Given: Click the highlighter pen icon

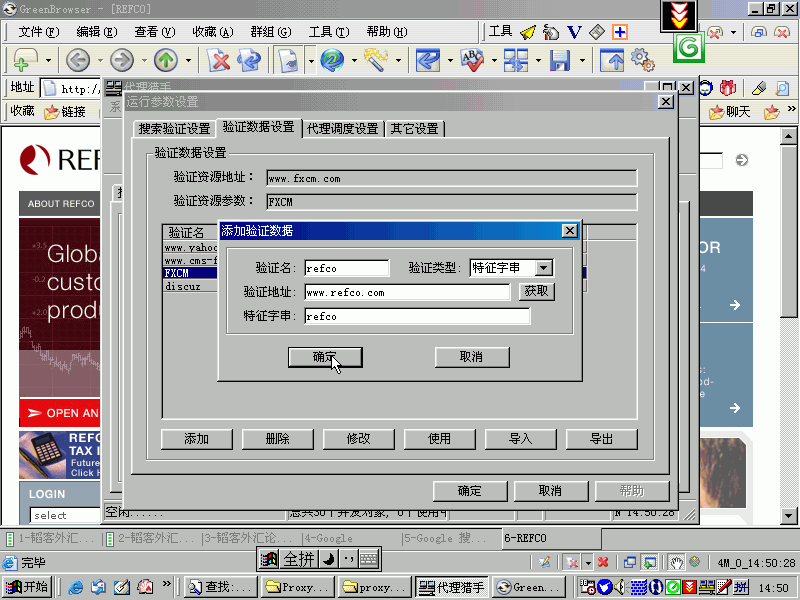Looking at the screenshot, I should tap(759, 89).
